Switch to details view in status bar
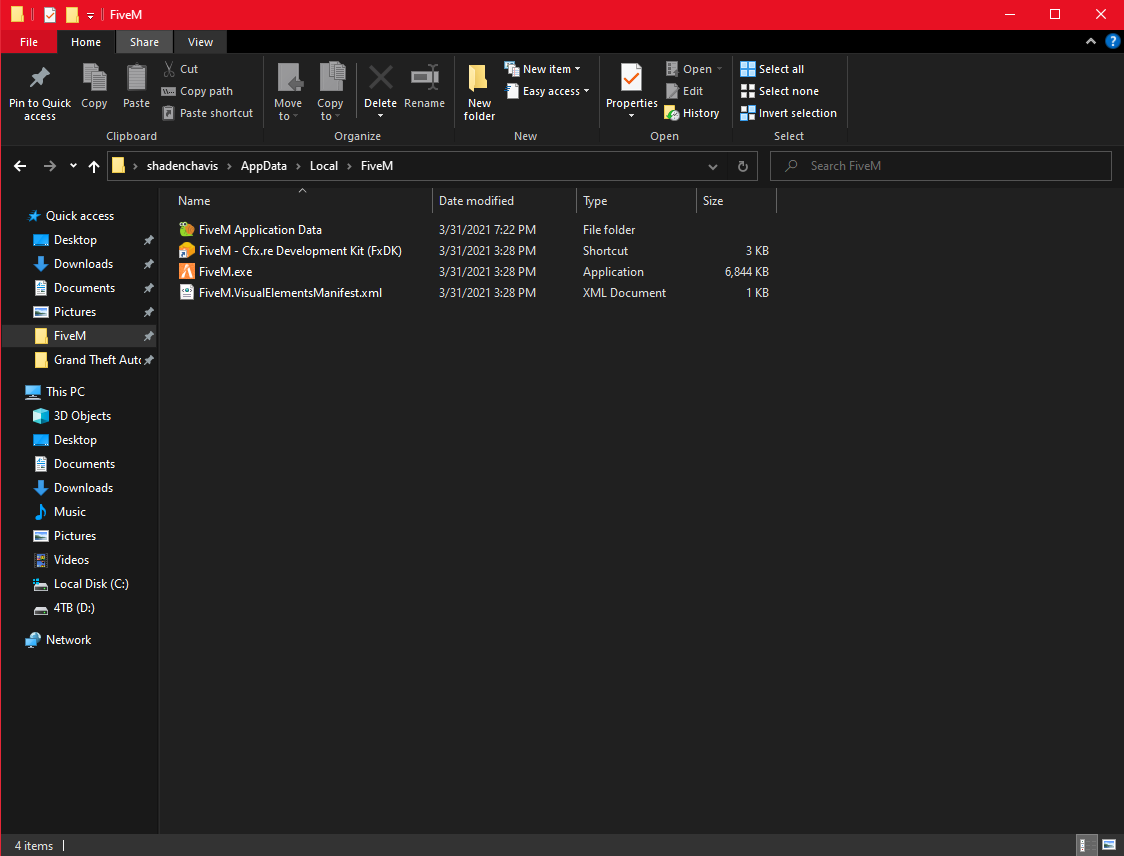 point(1087,846)
